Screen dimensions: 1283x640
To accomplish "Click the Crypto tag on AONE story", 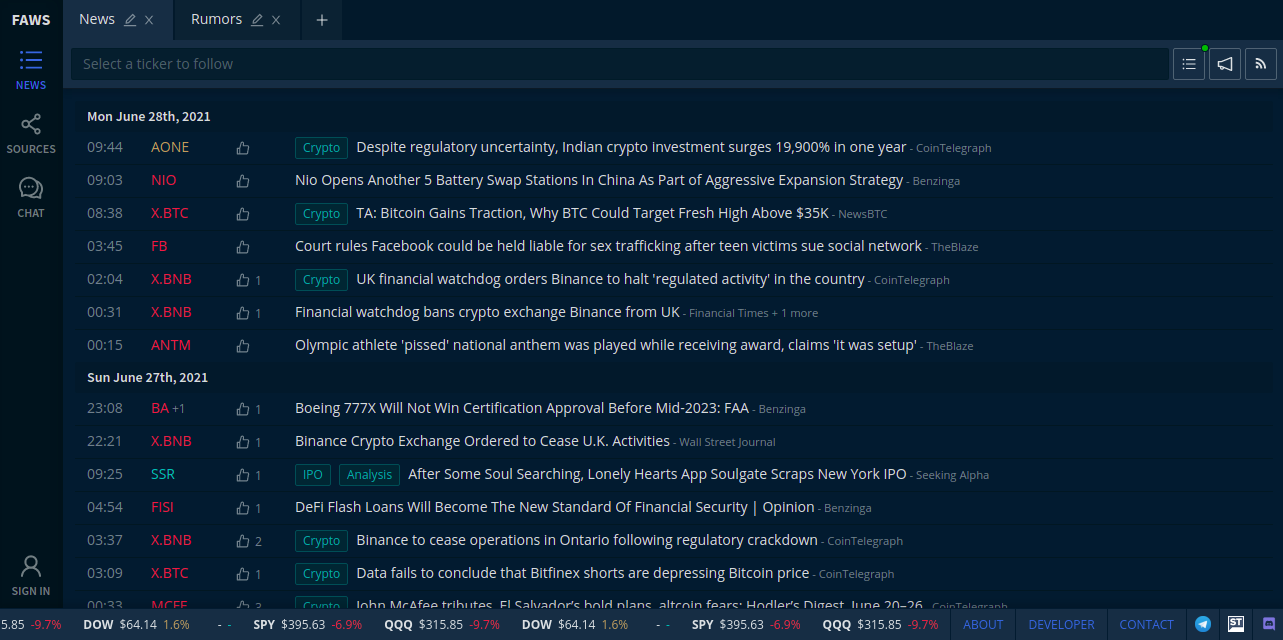I will pos(321,148).
